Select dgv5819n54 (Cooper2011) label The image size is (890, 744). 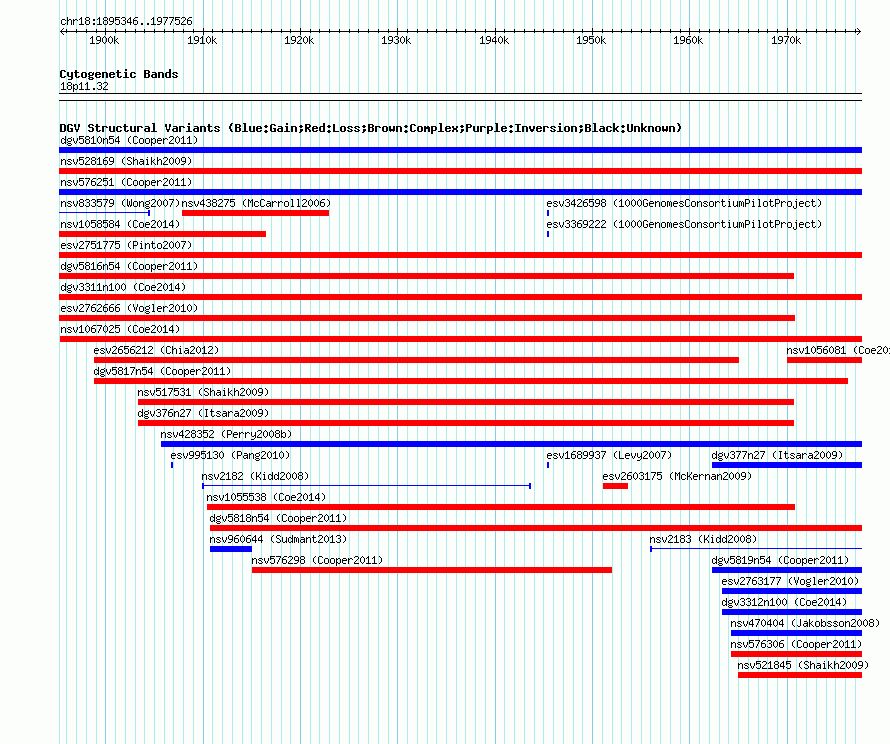tap(780, 560)
